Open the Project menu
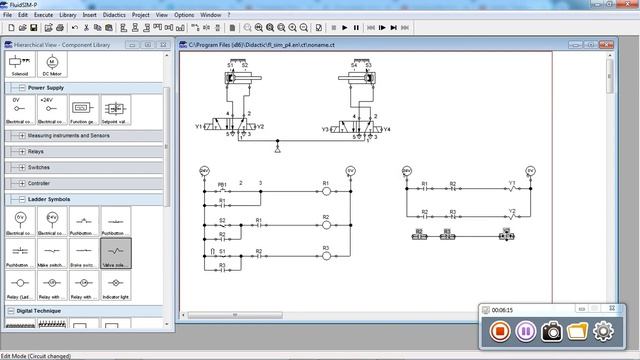The image size is (640, 360). tap(140, 15)
